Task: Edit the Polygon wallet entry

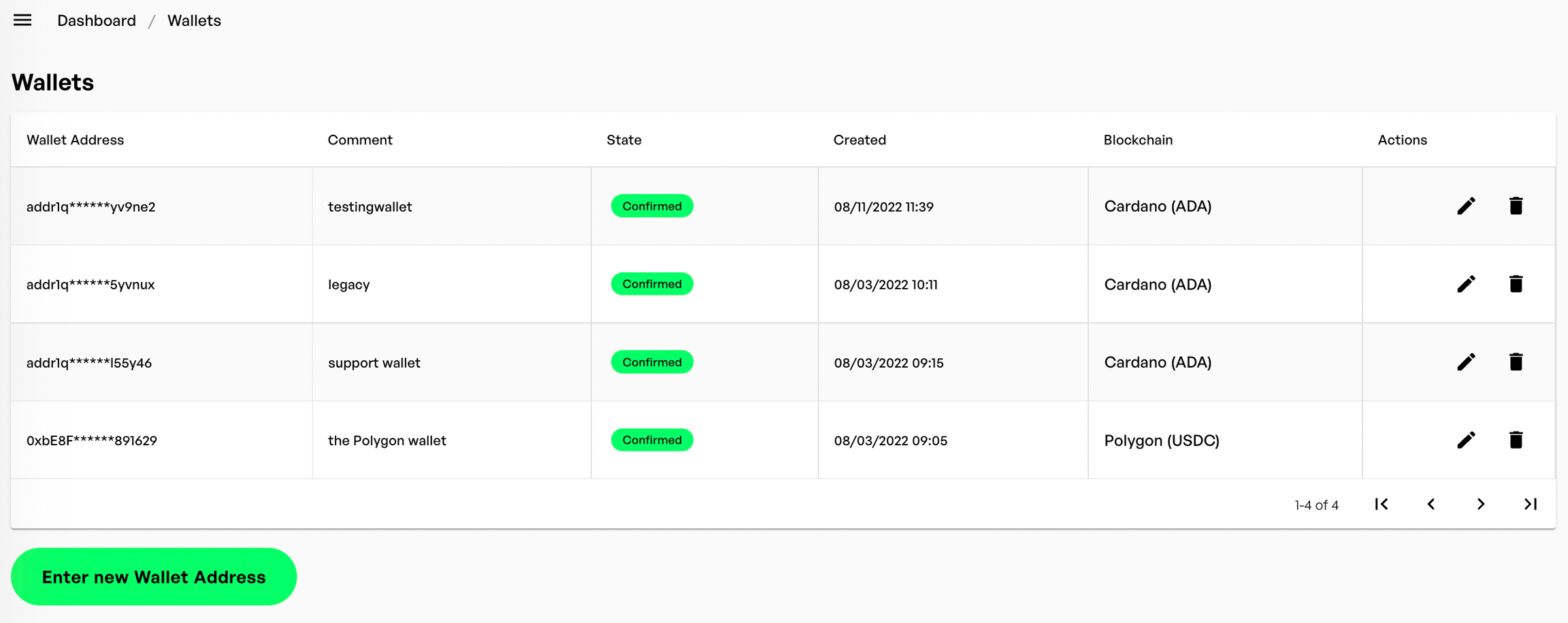Action: 1466,440
